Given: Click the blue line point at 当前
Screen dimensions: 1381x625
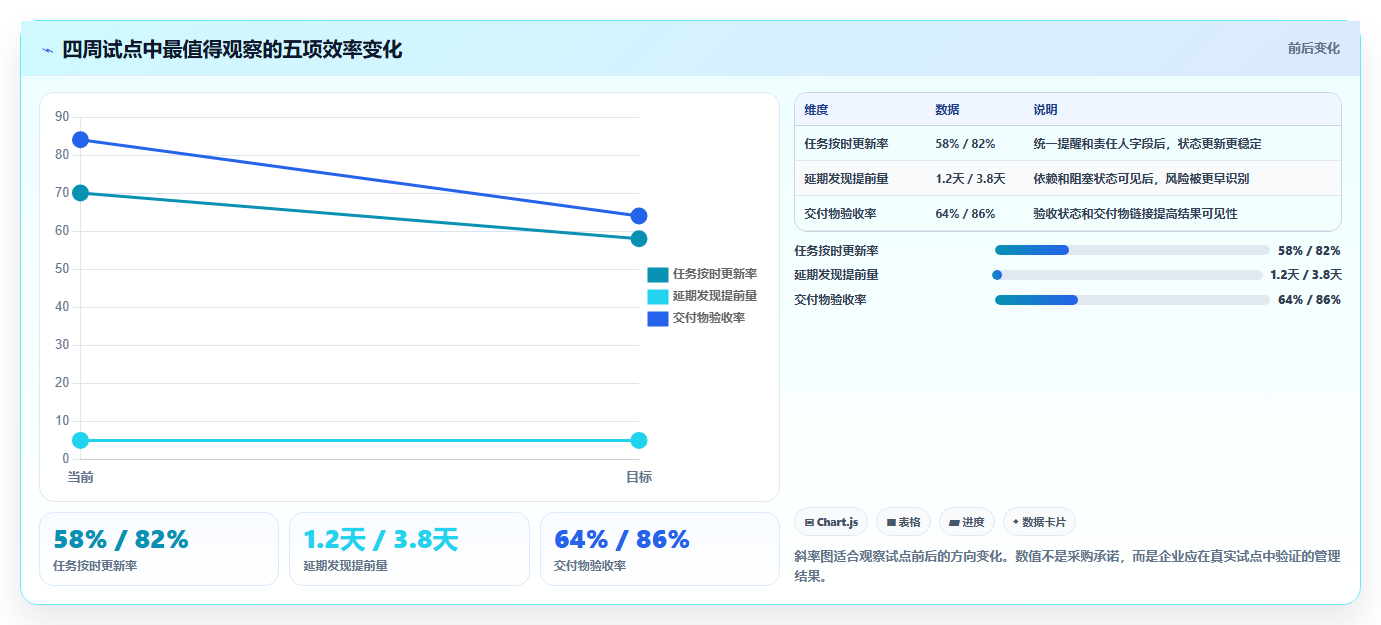Looking at the screenshot, I should tap(80, 140).
